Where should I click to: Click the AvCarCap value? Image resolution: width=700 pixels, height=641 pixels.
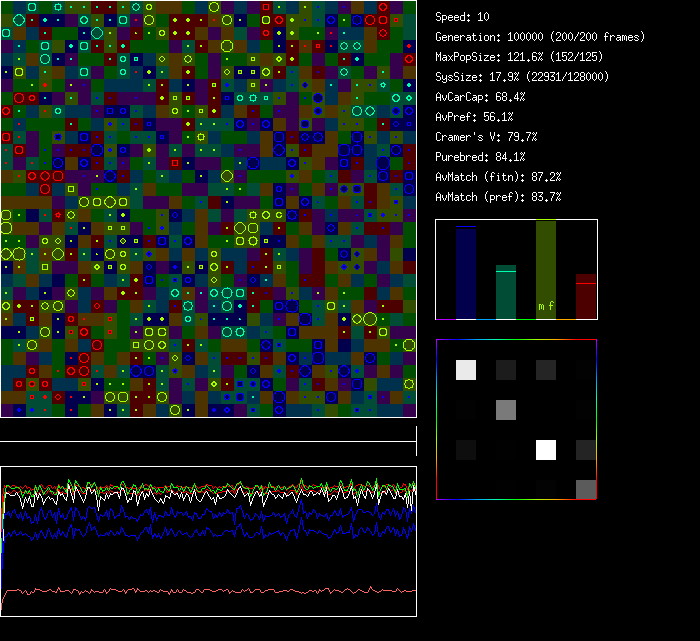coord(481,97)
